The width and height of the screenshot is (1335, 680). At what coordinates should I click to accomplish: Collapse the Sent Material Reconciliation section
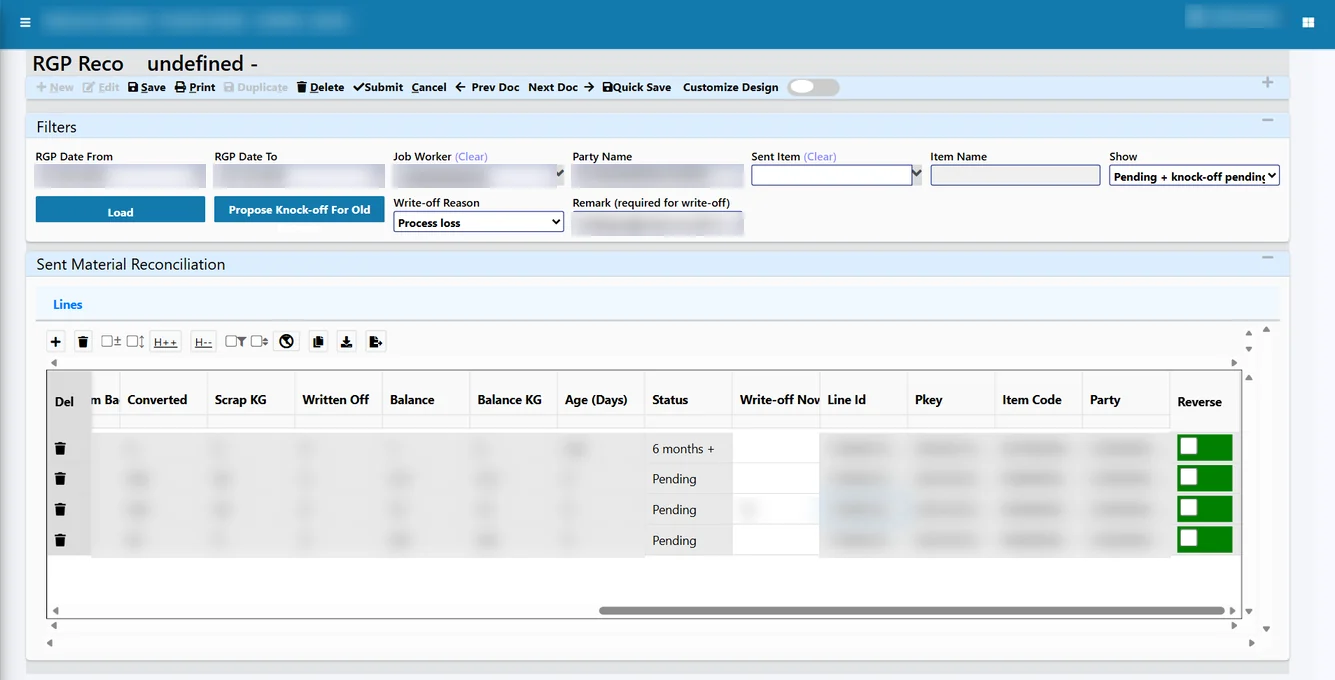click(x=1267, y=258)
